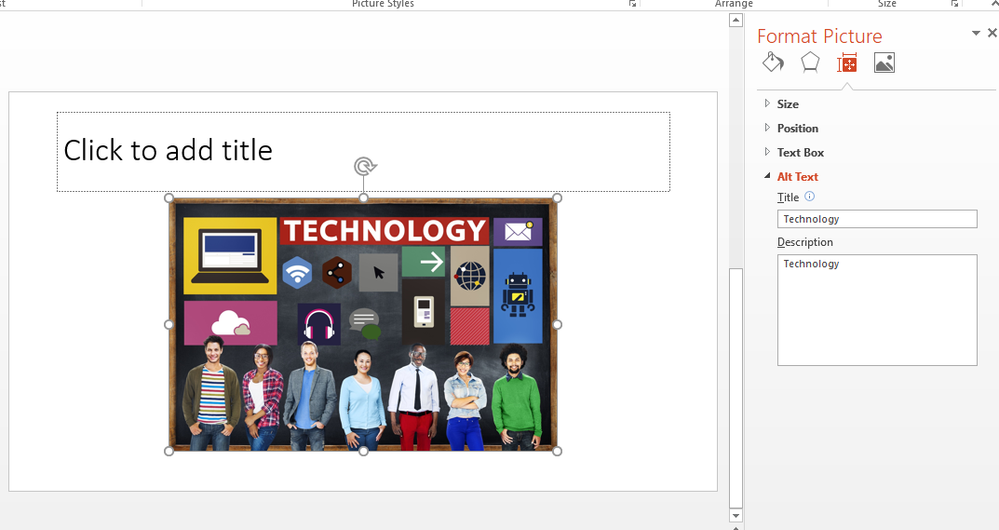The height and width of the screenshot is (530, 999).
Task: Close the Format Picture pane
Action: tap(992, 32)
